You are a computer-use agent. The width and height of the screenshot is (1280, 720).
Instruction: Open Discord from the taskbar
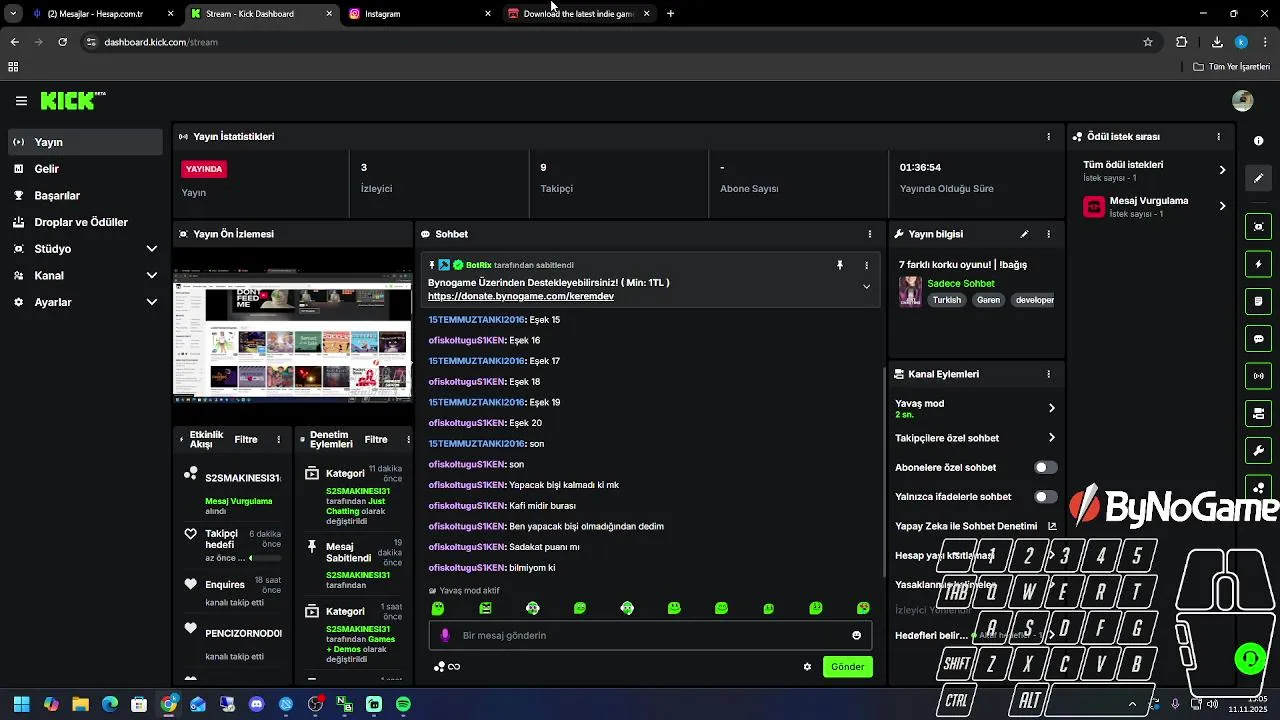click(x=257, y=704)
